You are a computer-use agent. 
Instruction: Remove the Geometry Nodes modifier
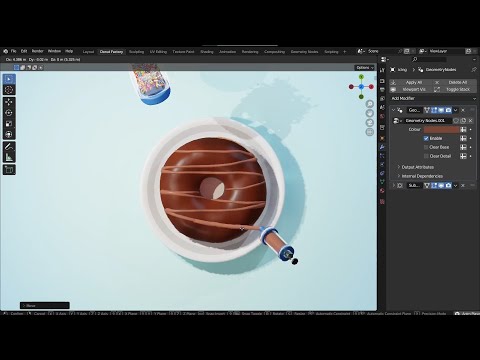[463, 110]
